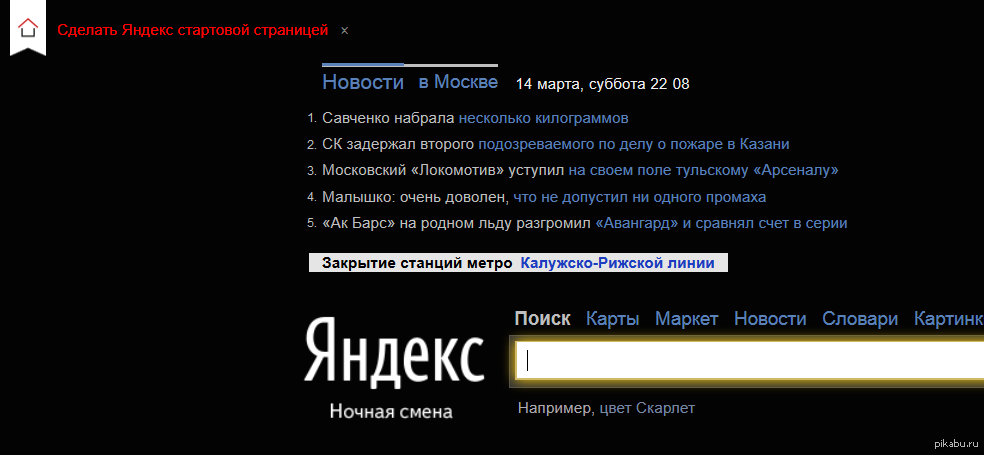984x455 pixels.
Task: Open news about suspect in the Казань fire
Action: (555, 144)
